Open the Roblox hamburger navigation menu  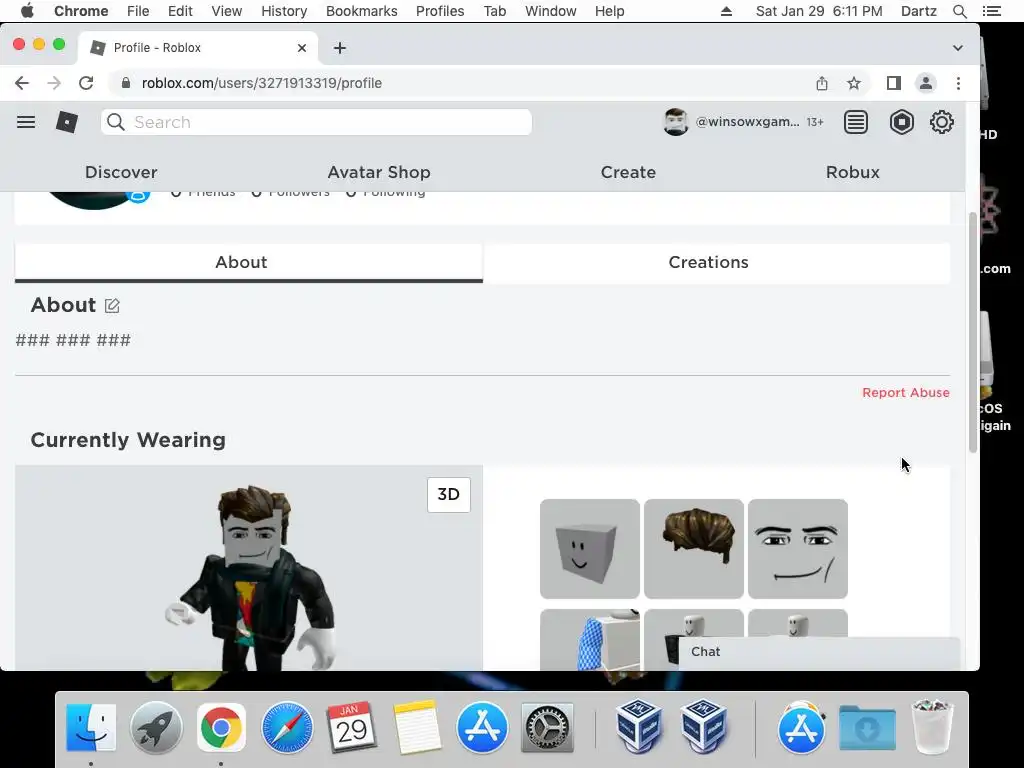click(26, 122)
